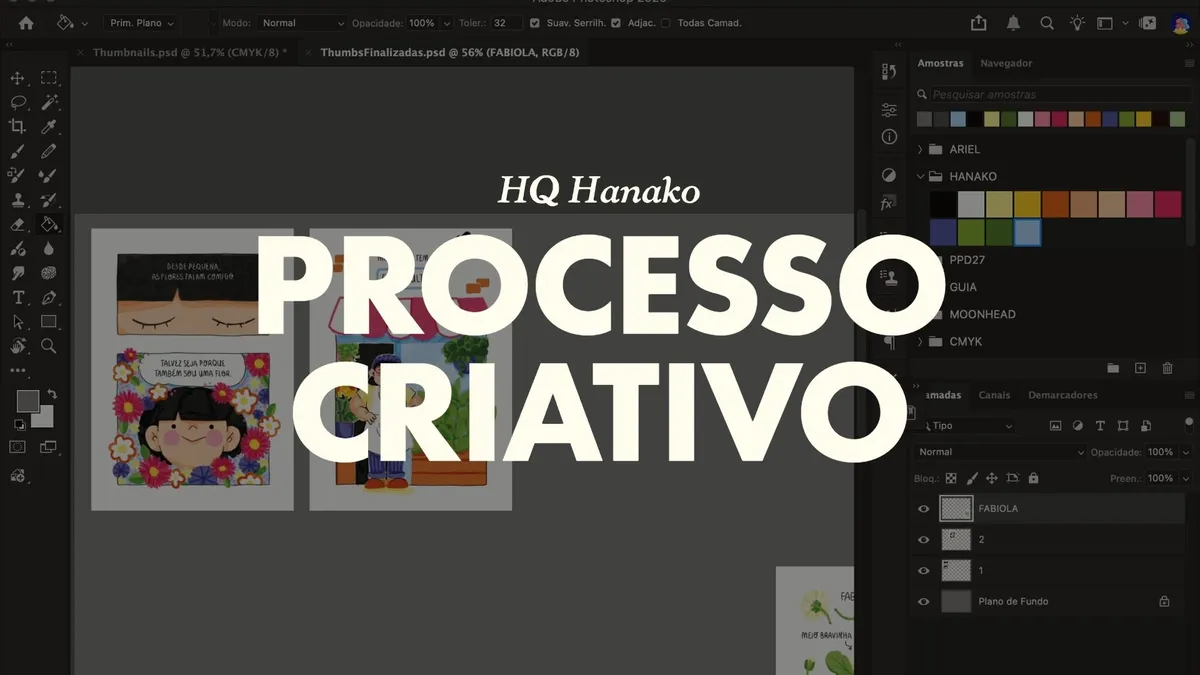
Task: Select the Eraser tool
Action: pyautogui.click(x=17, y=224)
